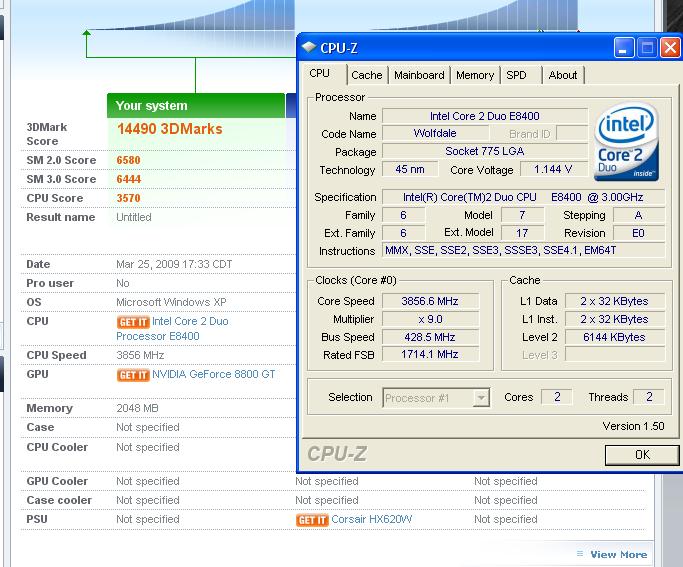Click the Memory value 2048 MB

(137, 408)
